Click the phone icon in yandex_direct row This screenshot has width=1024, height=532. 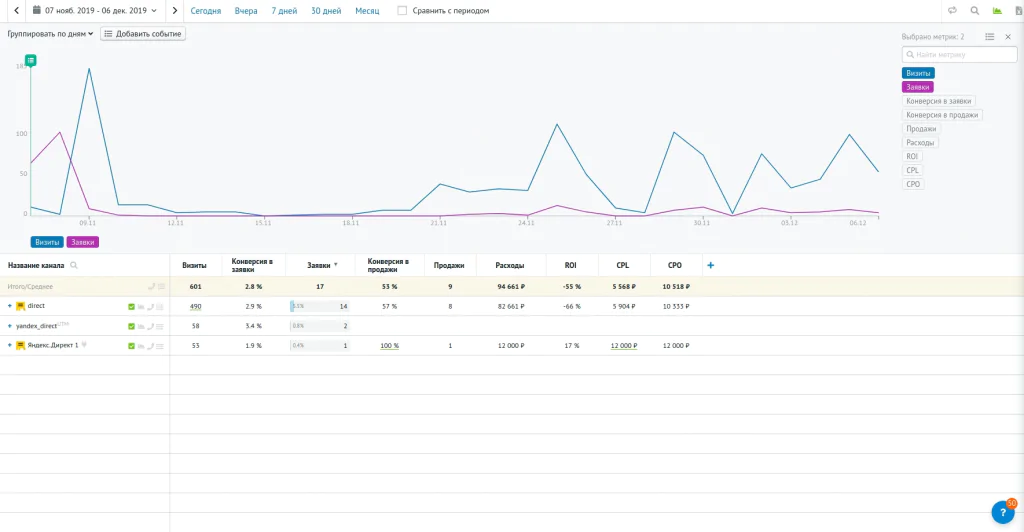[x=150, y=326]
